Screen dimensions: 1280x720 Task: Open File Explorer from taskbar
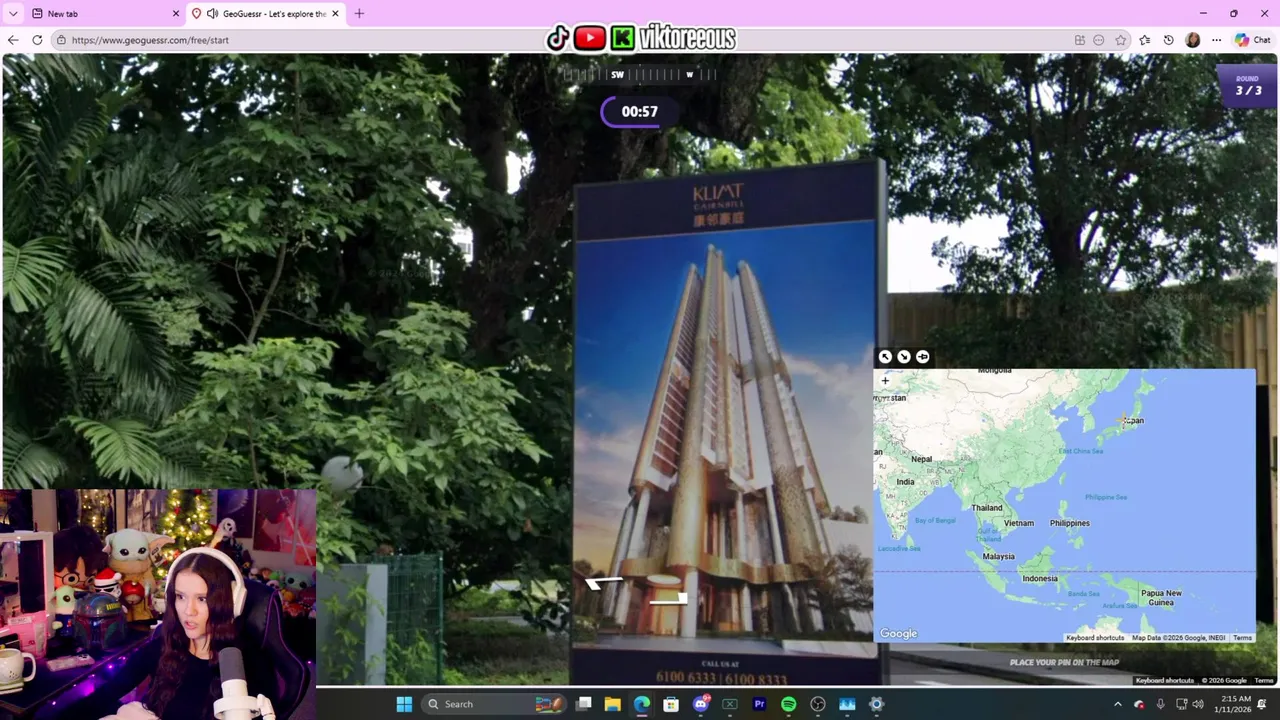click(x=613, y=704)
